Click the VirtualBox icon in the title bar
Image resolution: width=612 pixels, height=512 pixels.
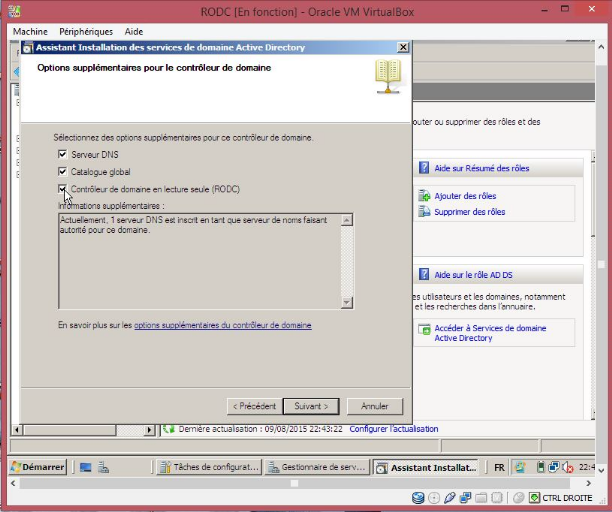pos(14,11)
